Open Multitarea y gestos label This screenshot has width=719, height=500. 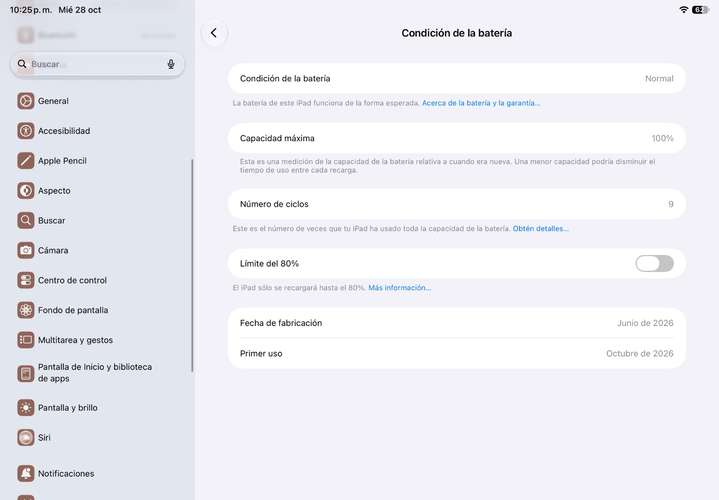click(x=75, y=340)
